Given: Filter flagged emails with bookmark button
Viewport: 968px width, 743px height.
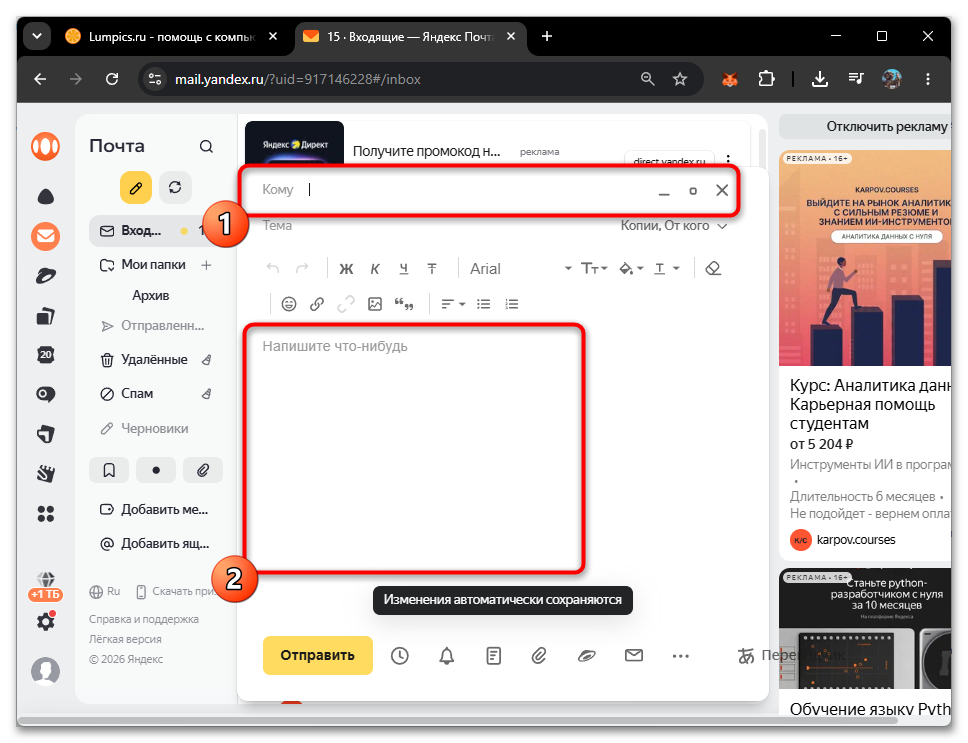Looking at the screenshot, I should (109, 470).
